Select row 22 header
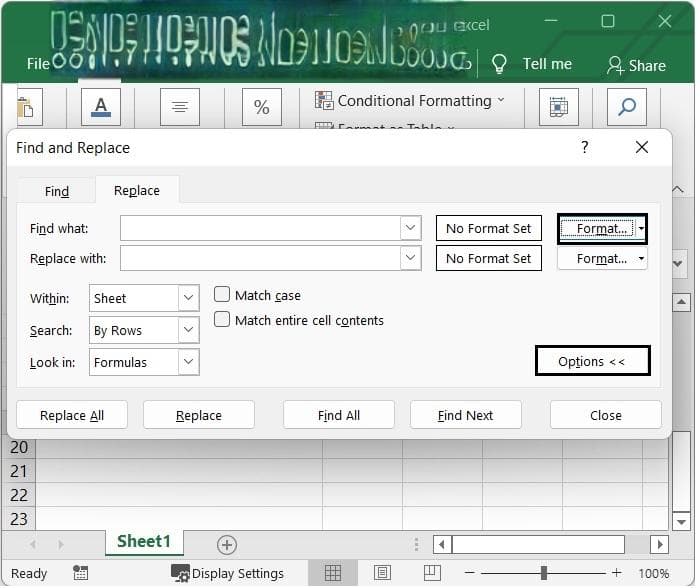This screenshot has width=700, height=588. (19, 495)
